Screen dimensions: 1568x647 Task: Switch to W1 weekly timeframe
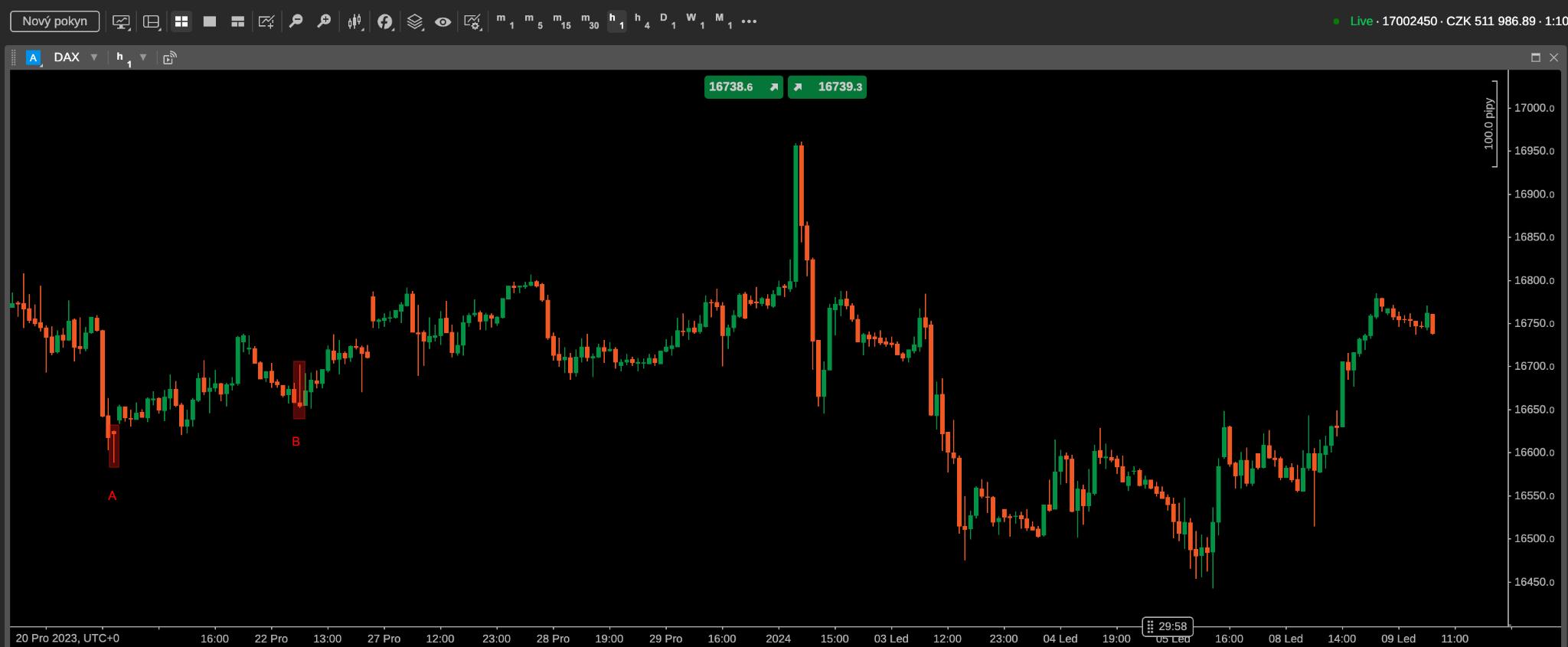click(695, 21)
